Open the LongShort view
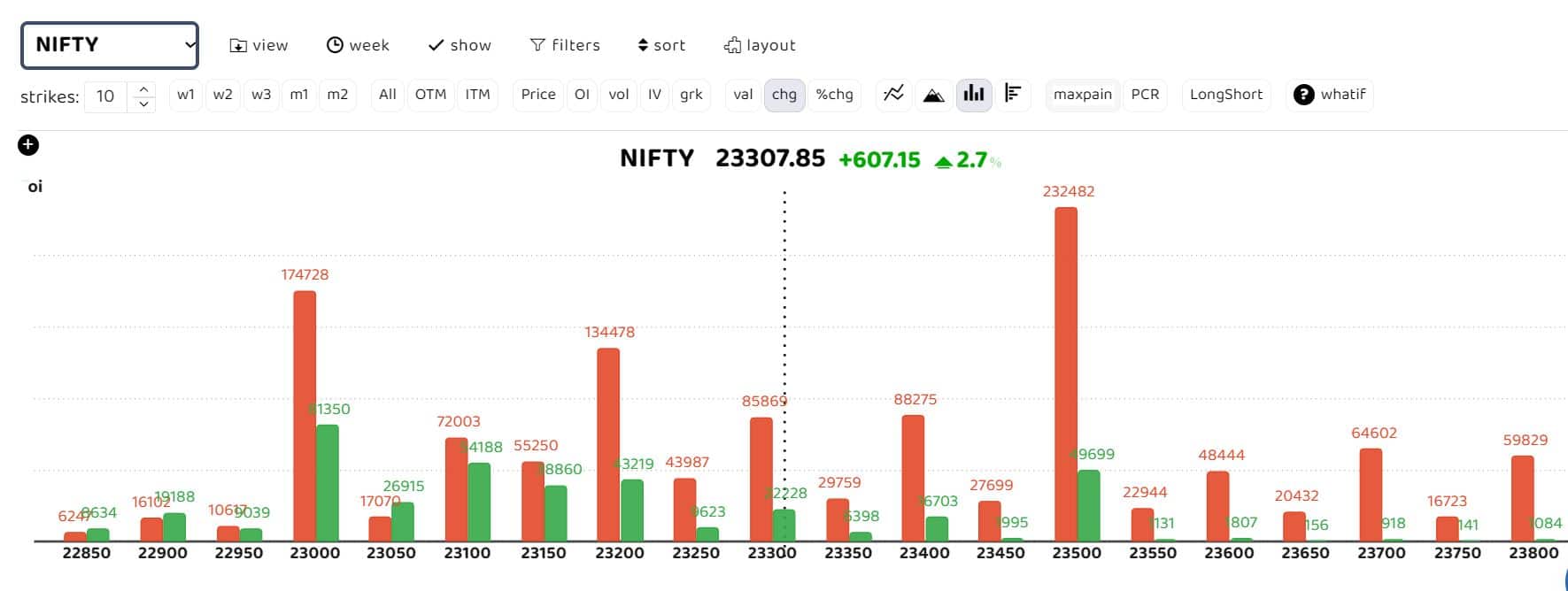Viewport: 1568px width, 591px height. pos(1226,95)
